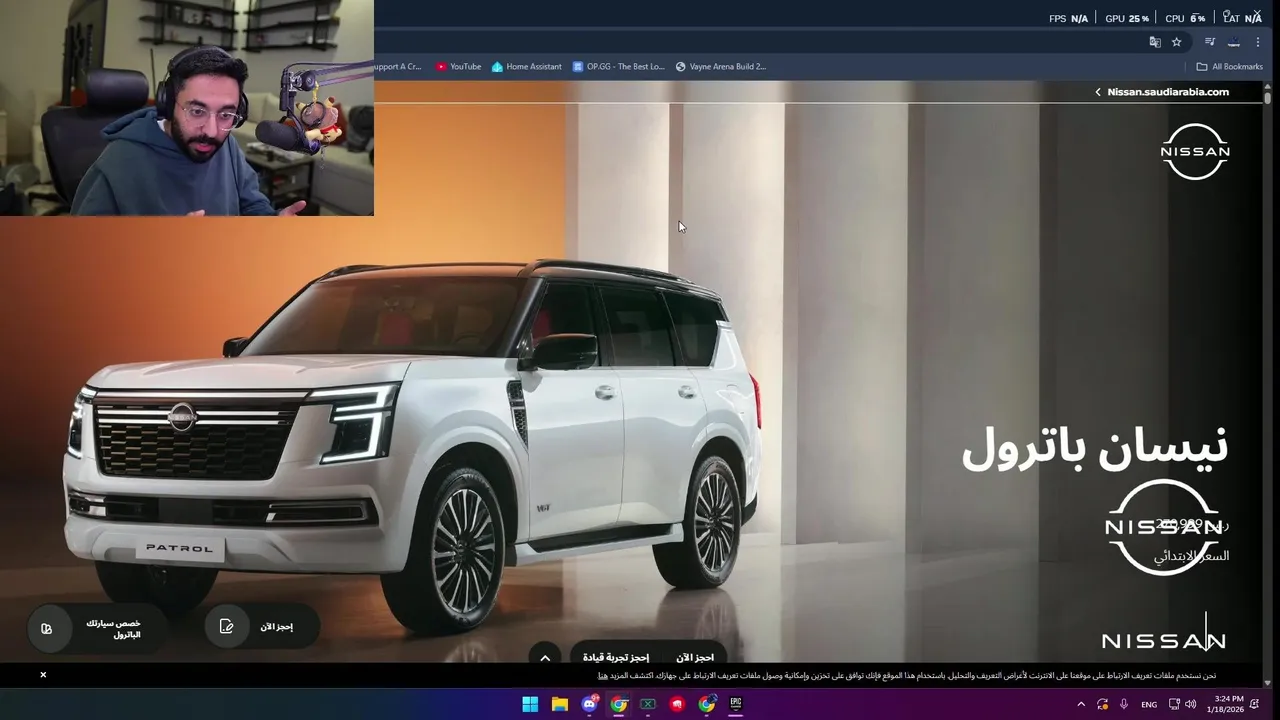The width and height of the screenshot is (1280, 720).
Task: Click the 'إحجز تجربة قيادة' test drive button
Action: 616,657
